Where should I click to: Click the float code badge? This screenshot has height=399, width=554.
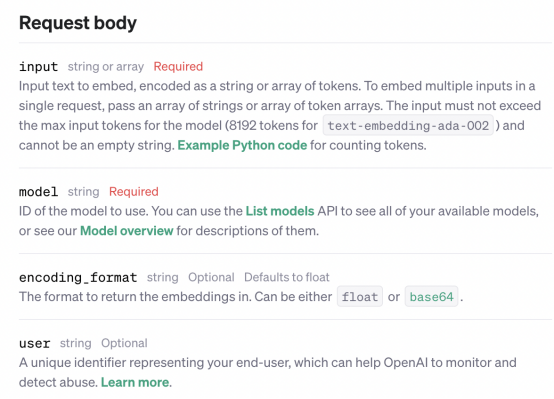(x=360, y=297)
